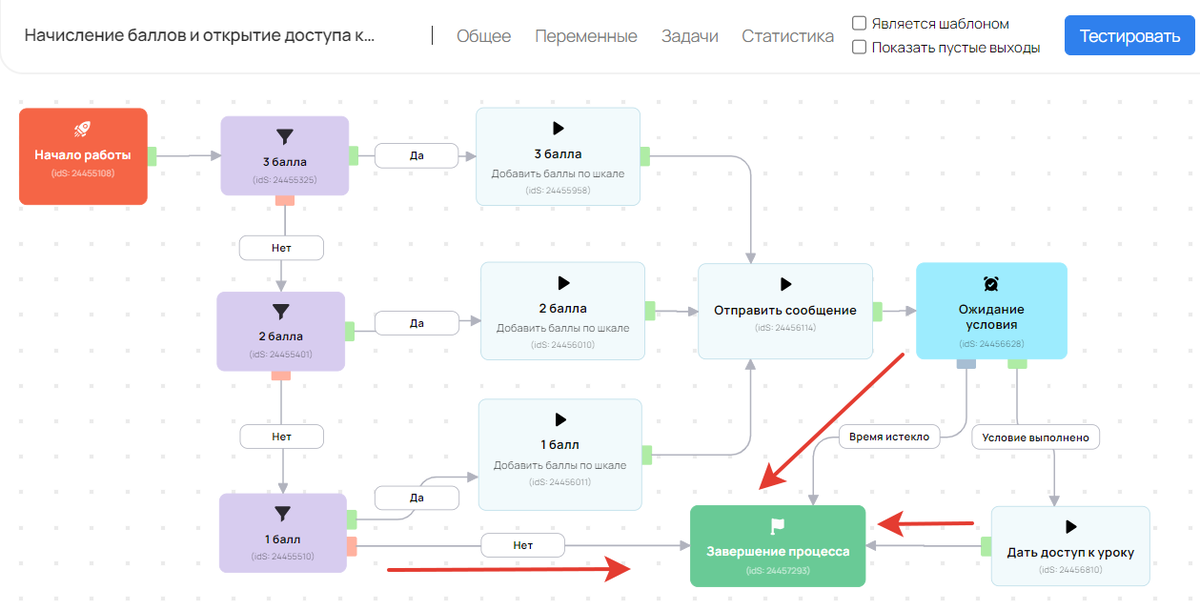Enable the Является шаблоном checkbox
This screenshot has height=610, width=1200.
pyautogui.click(x=859, y=23)
